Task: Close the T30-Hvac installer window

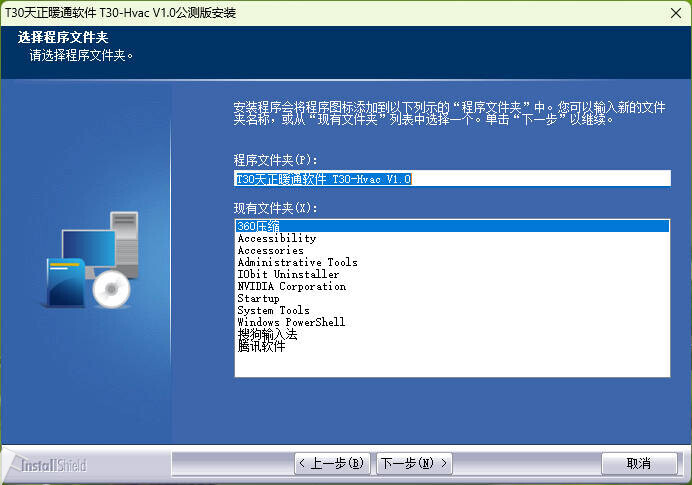Action: click(670, 12)
